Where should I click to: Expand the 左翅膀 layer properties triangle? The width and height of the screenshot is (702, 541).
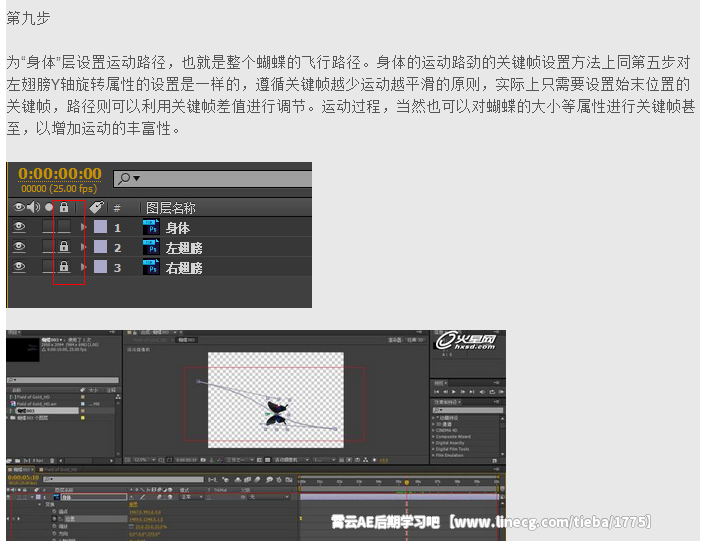pyautogui.click(x=84, y=247)
